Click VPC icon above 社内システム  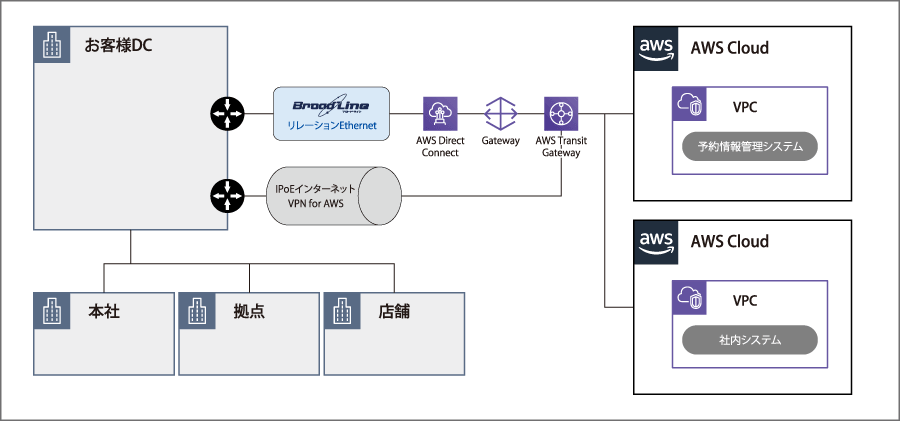pos(689,298)
